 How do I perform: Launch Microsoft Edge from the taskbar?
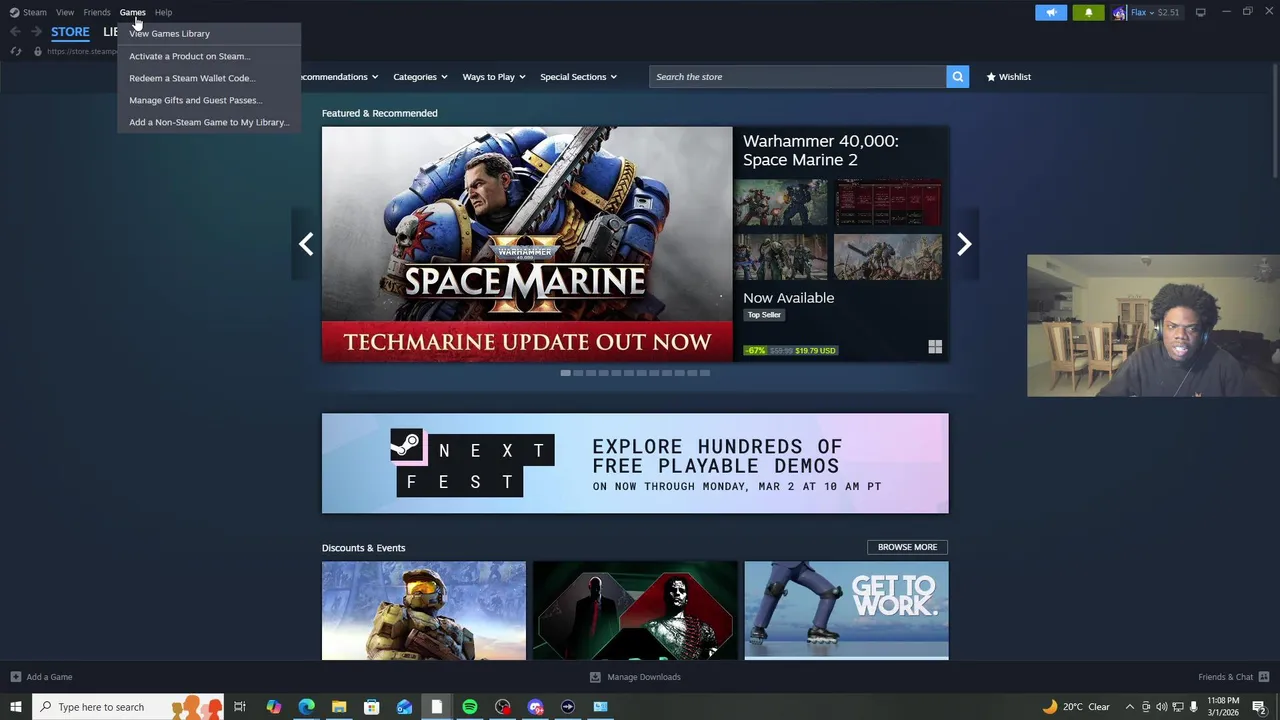[306, 707]
